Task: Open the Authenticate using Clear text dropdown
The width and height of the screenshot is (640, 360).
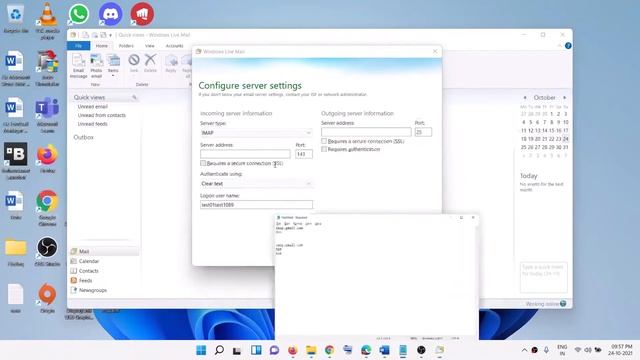Action: point(256,184)
